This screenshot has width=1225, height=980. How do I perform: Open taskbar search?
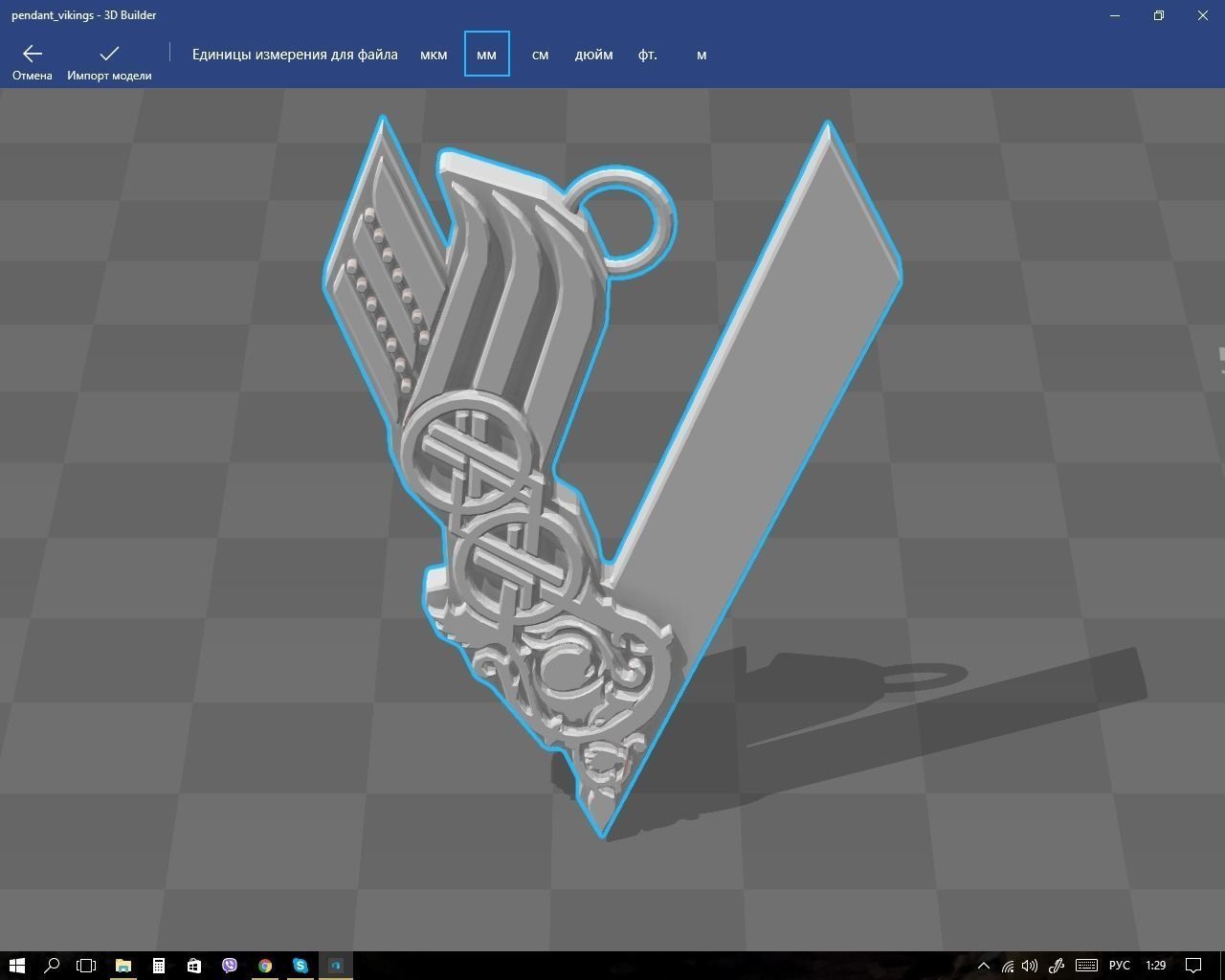pyautogui.click(x=52, y=965)
